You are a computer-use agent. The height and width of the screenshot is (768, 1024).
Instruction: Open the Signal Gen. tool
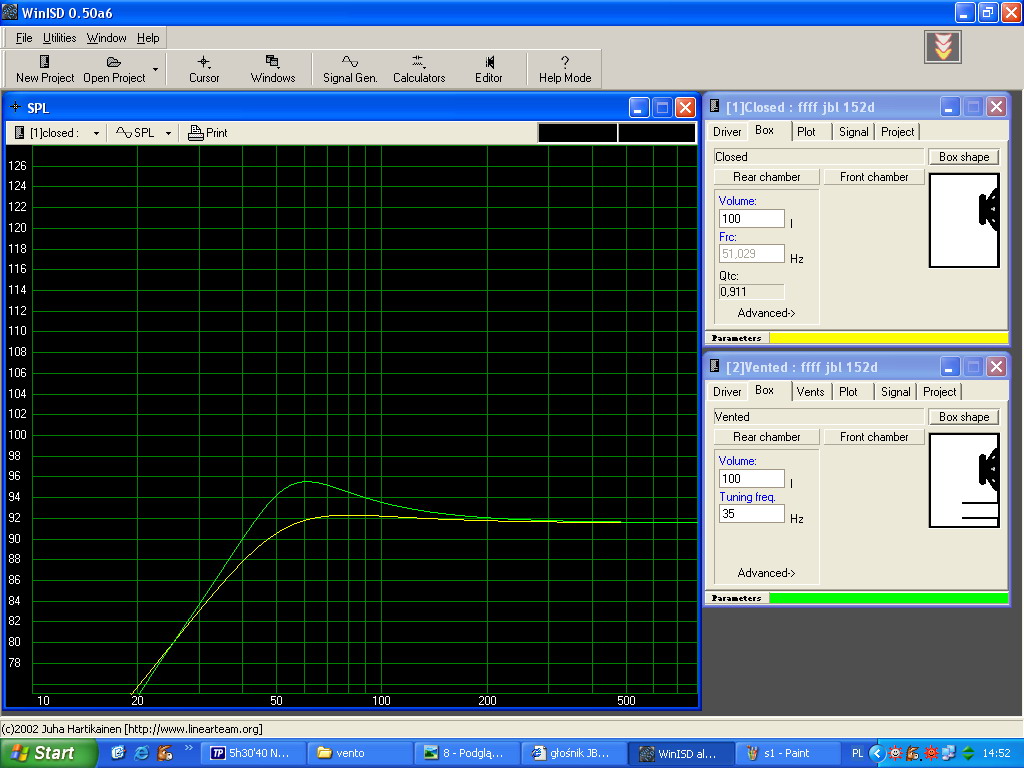[350, 62]
